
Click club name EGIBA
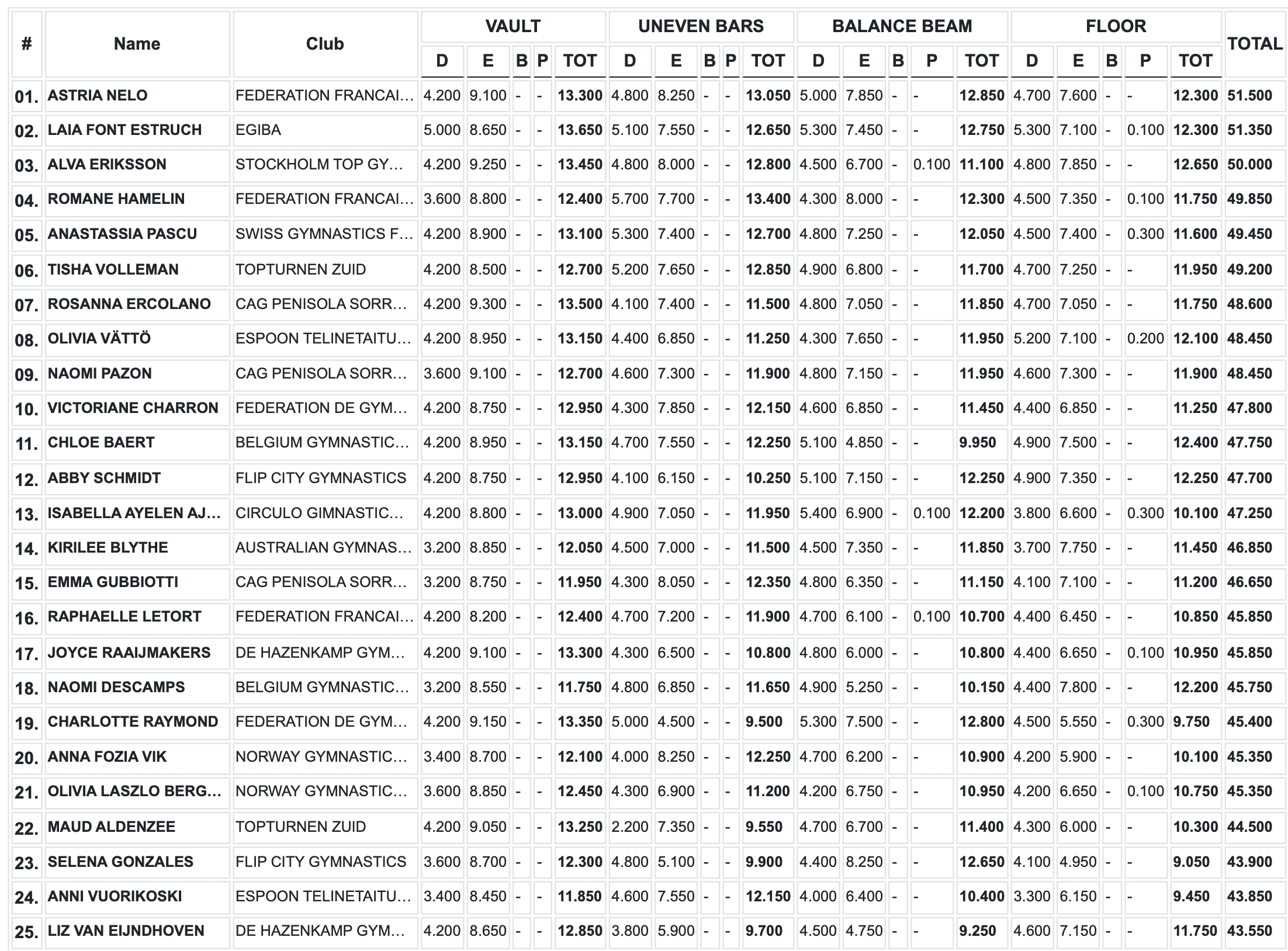click(x=258, y=130)
